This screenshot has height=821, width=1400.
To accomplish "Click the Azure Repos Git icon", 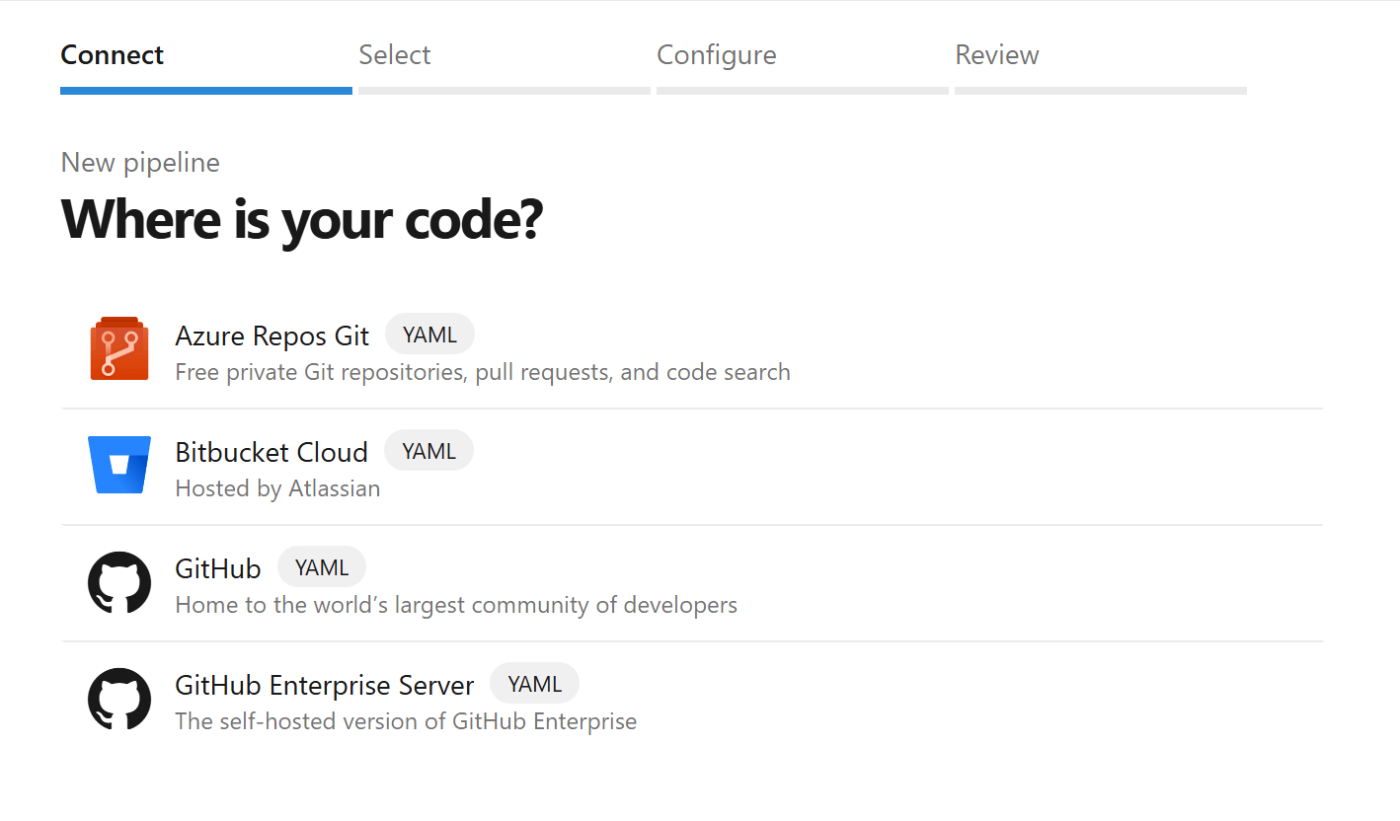I will click(119, 349).
